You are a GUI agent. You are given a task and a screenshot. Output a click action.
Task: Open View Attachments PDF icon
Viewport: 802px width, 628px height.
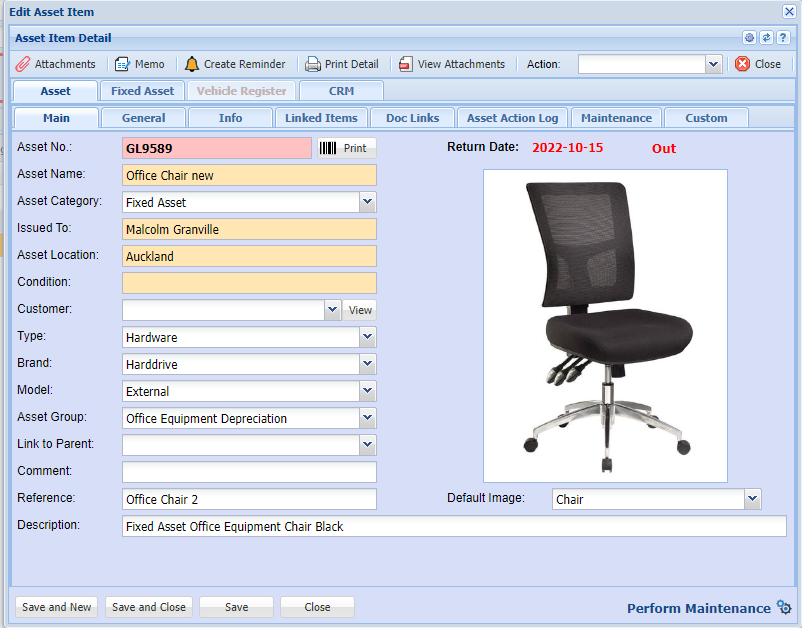click(x=405, y=64)
